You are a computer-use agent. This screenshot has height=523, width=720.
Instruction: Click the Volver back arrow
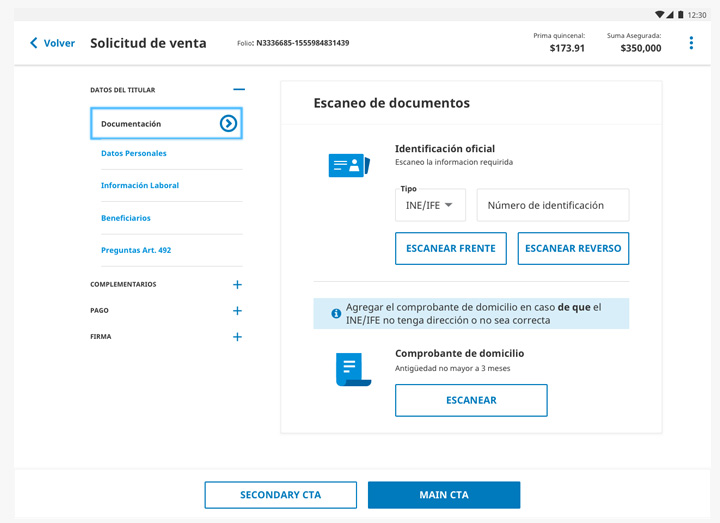point(34,43)
